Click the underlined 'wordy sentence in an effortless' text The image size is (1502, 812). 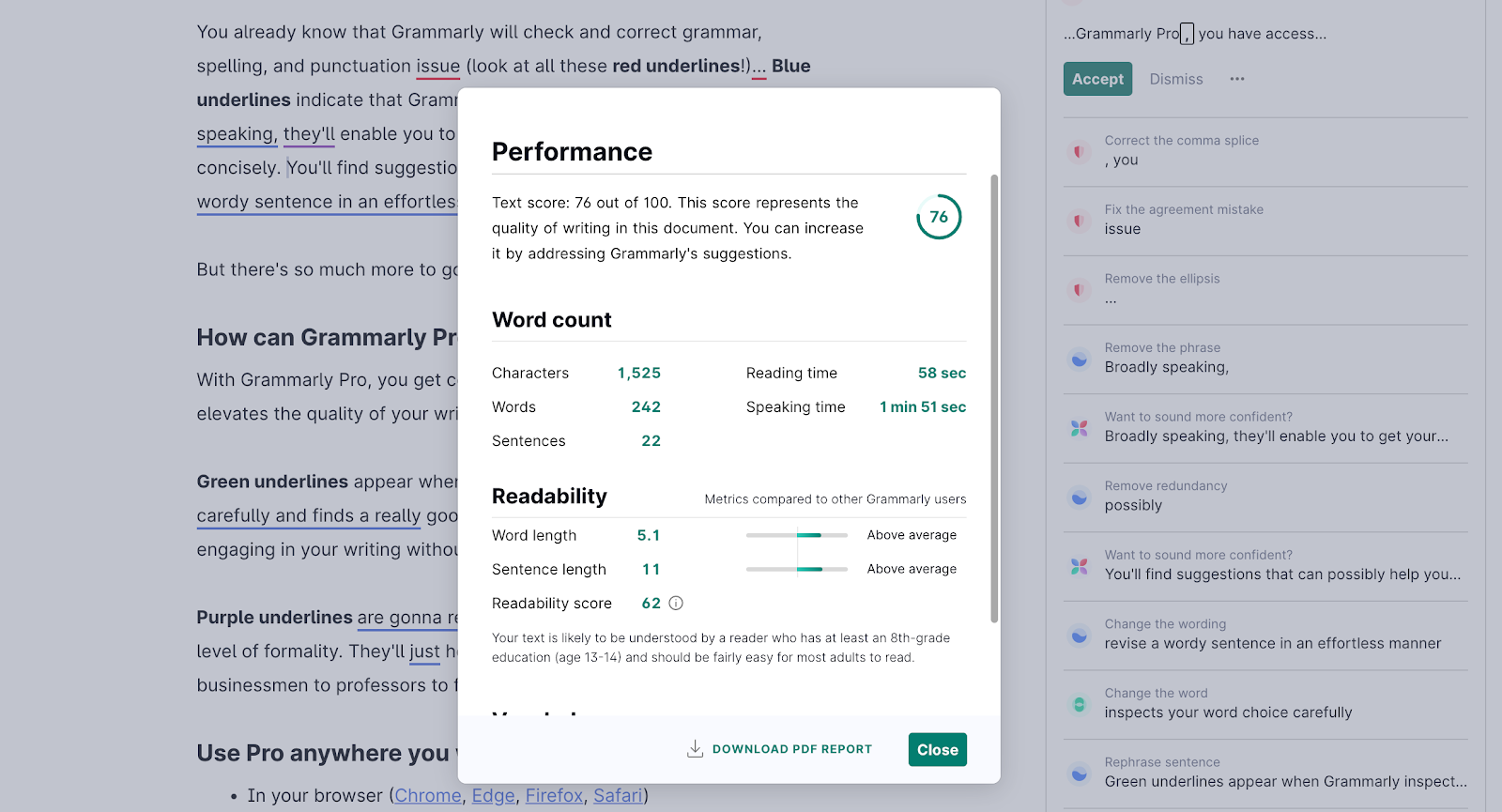pos(327,202)
